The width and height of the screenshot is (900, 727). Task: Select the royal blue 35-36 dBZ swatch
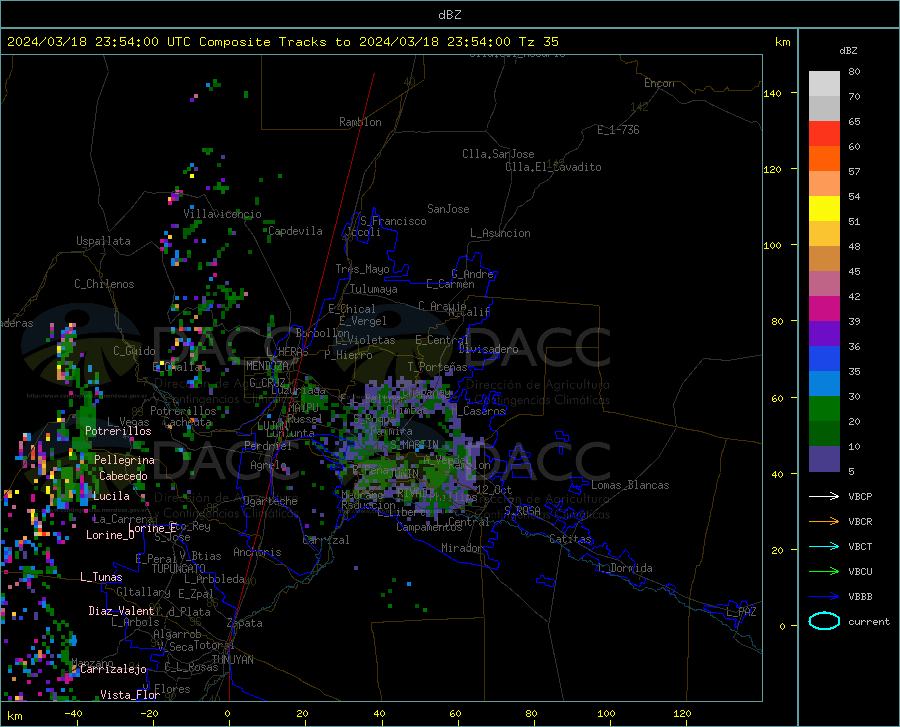(x=824, y=359)
